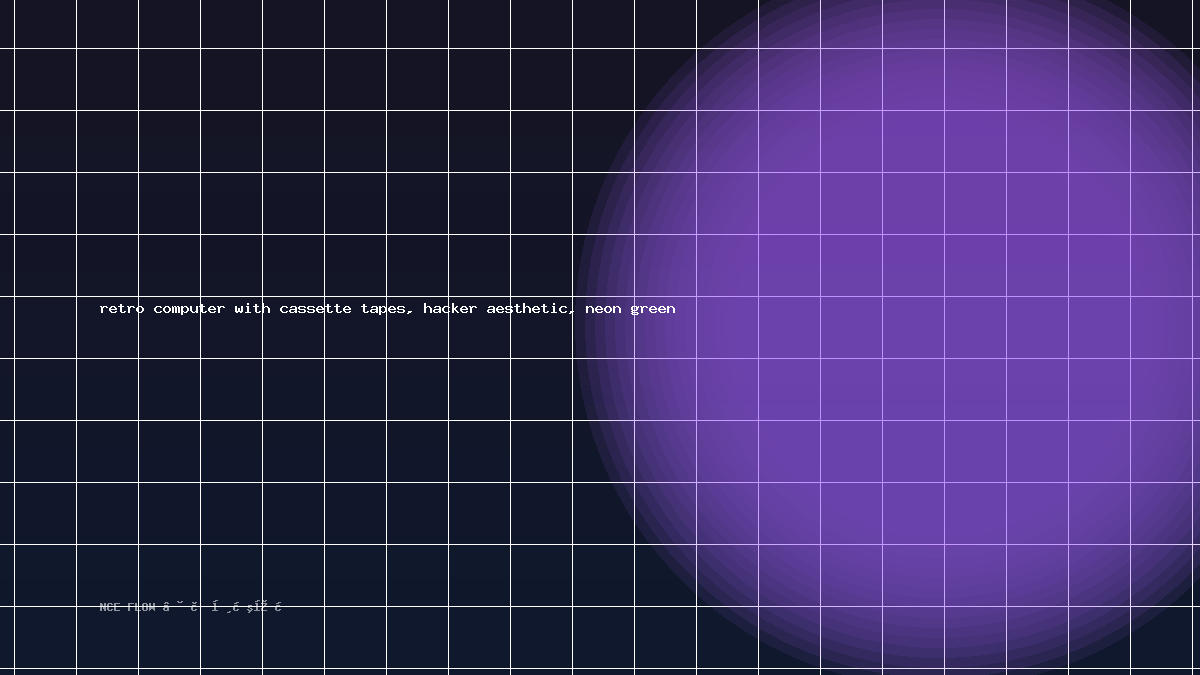The height and width of the screenshot is (675, 1200).
Task: Click the "NCE FLOW" footer text
Action: (128, 607)
